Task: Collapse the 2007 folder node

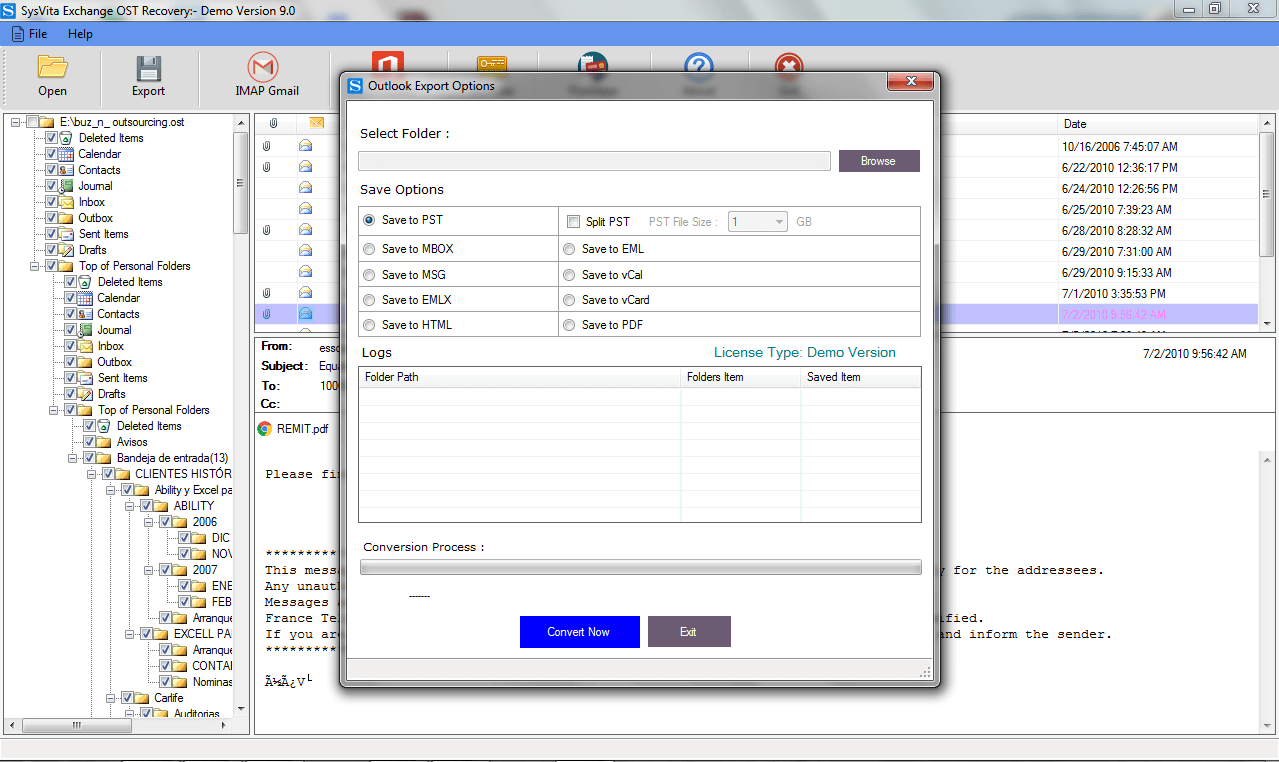Action: 148,570
